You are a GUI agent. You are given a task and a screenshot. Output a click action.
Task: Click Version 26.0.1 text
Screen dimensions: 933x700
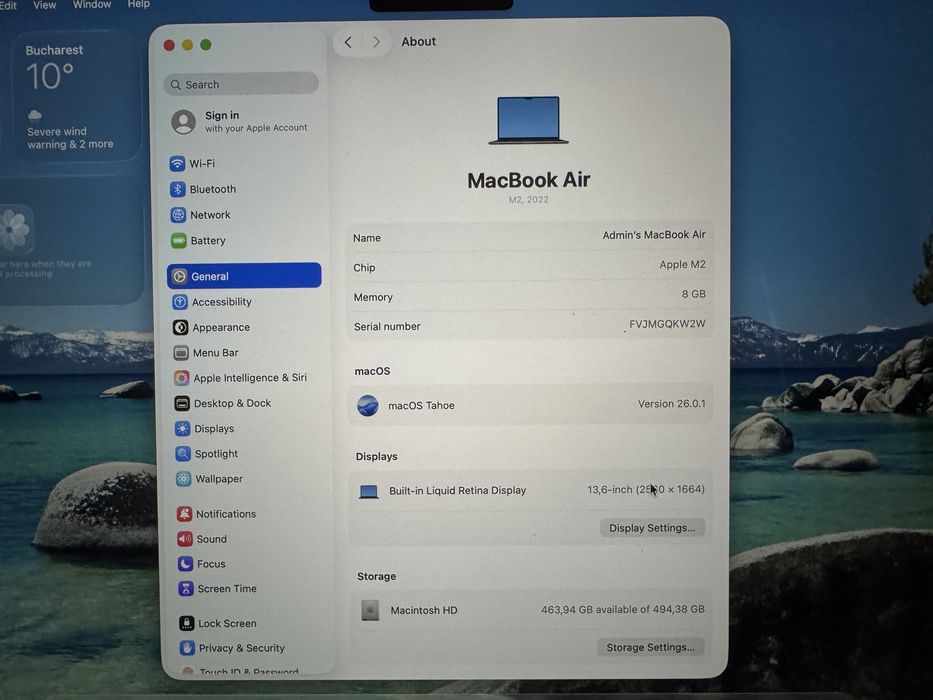672,404
